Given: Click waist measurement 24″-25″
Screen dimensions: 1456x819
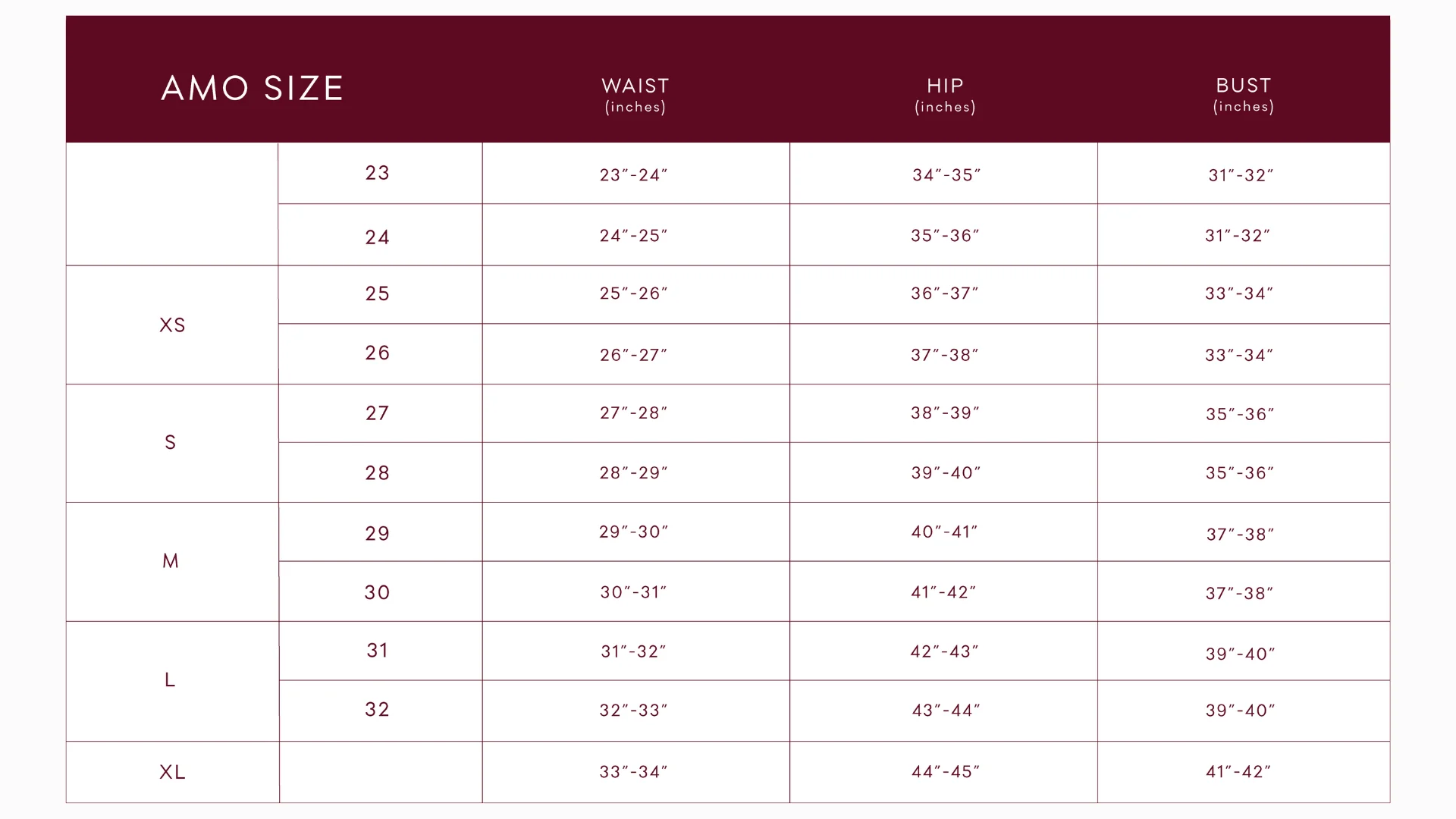Looking at the screenshot, I should tap(634, 236).
